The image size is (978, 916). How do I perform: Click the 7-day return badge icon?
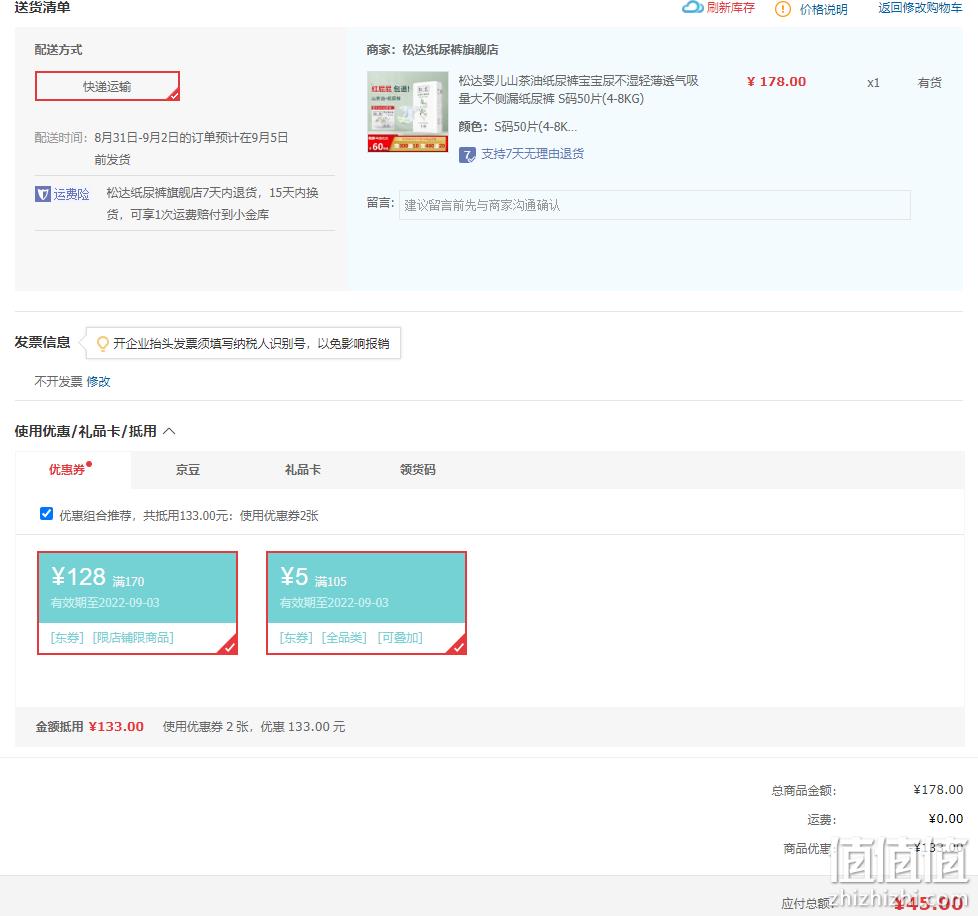(x=467, y=155)
